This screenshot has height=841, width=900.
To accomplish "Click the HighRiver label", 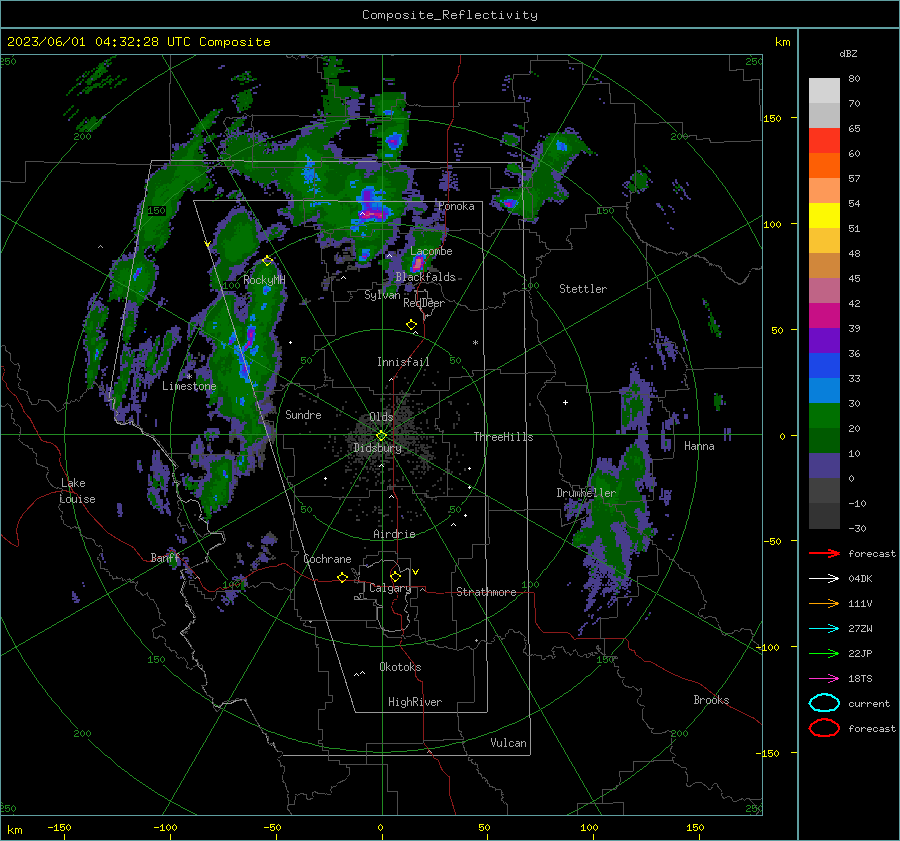I will [x=415, y=702].
